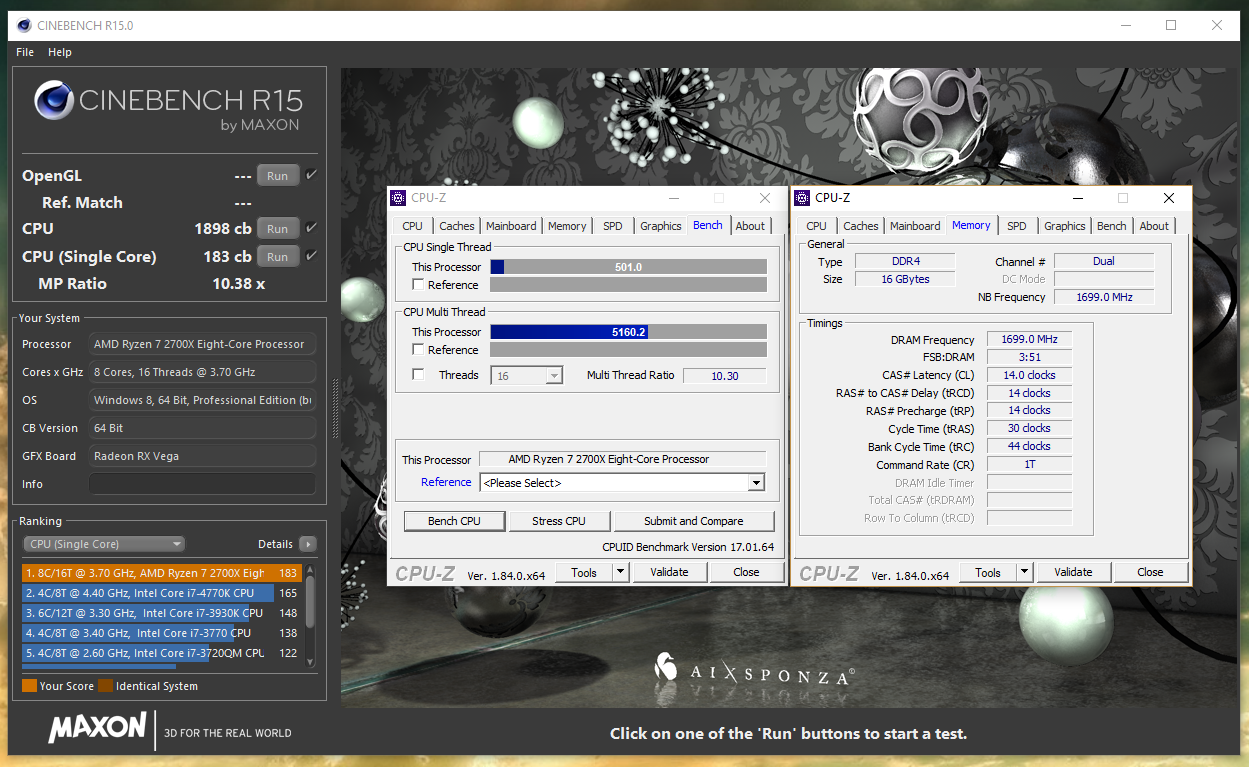Image resolution: width=1249 pixels, height=767 pixels.
Task: Run the CPU (Single Core) test
Action: [x=277, y=257]
